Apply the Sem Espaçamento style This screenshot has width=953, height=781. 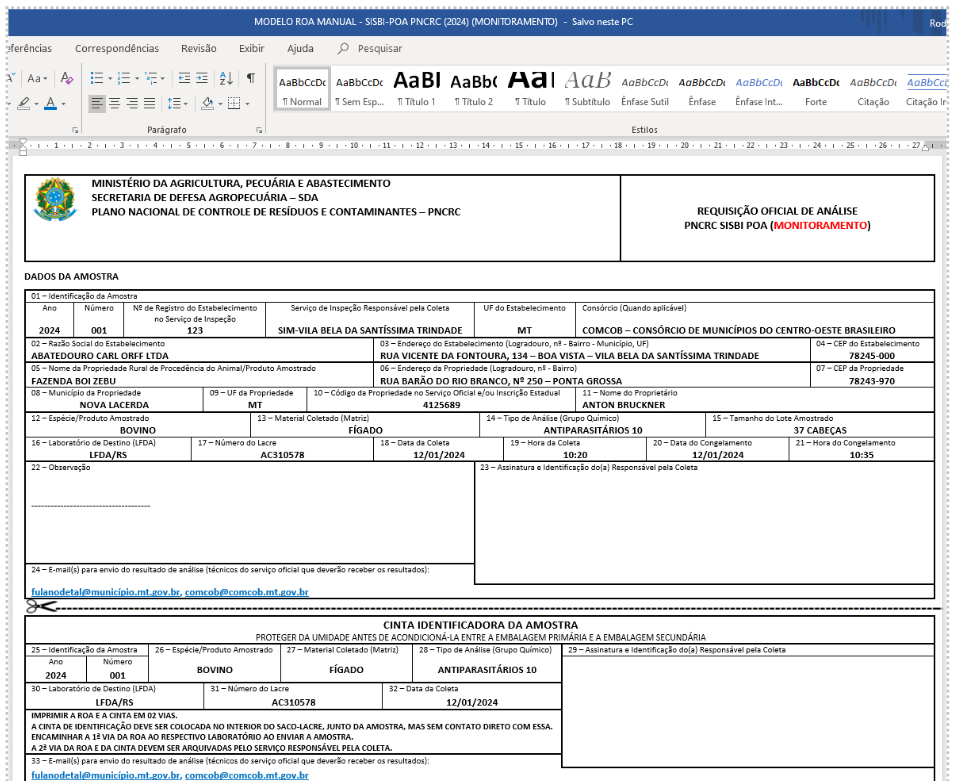tap(359, 89)
